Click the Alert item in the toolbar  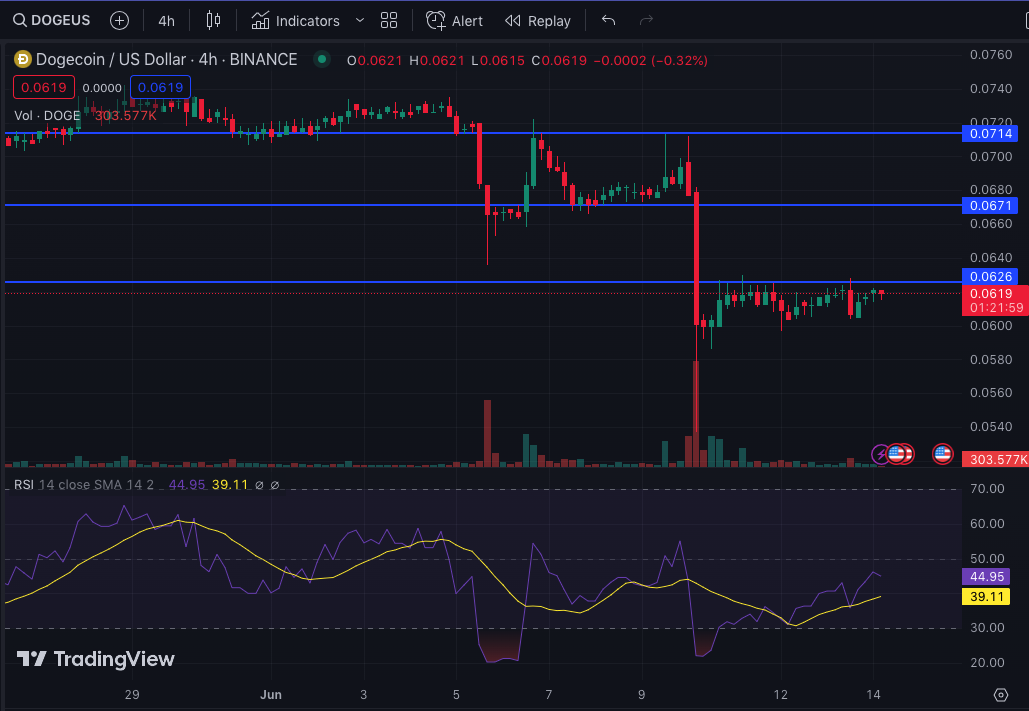(x=454, y=20)
